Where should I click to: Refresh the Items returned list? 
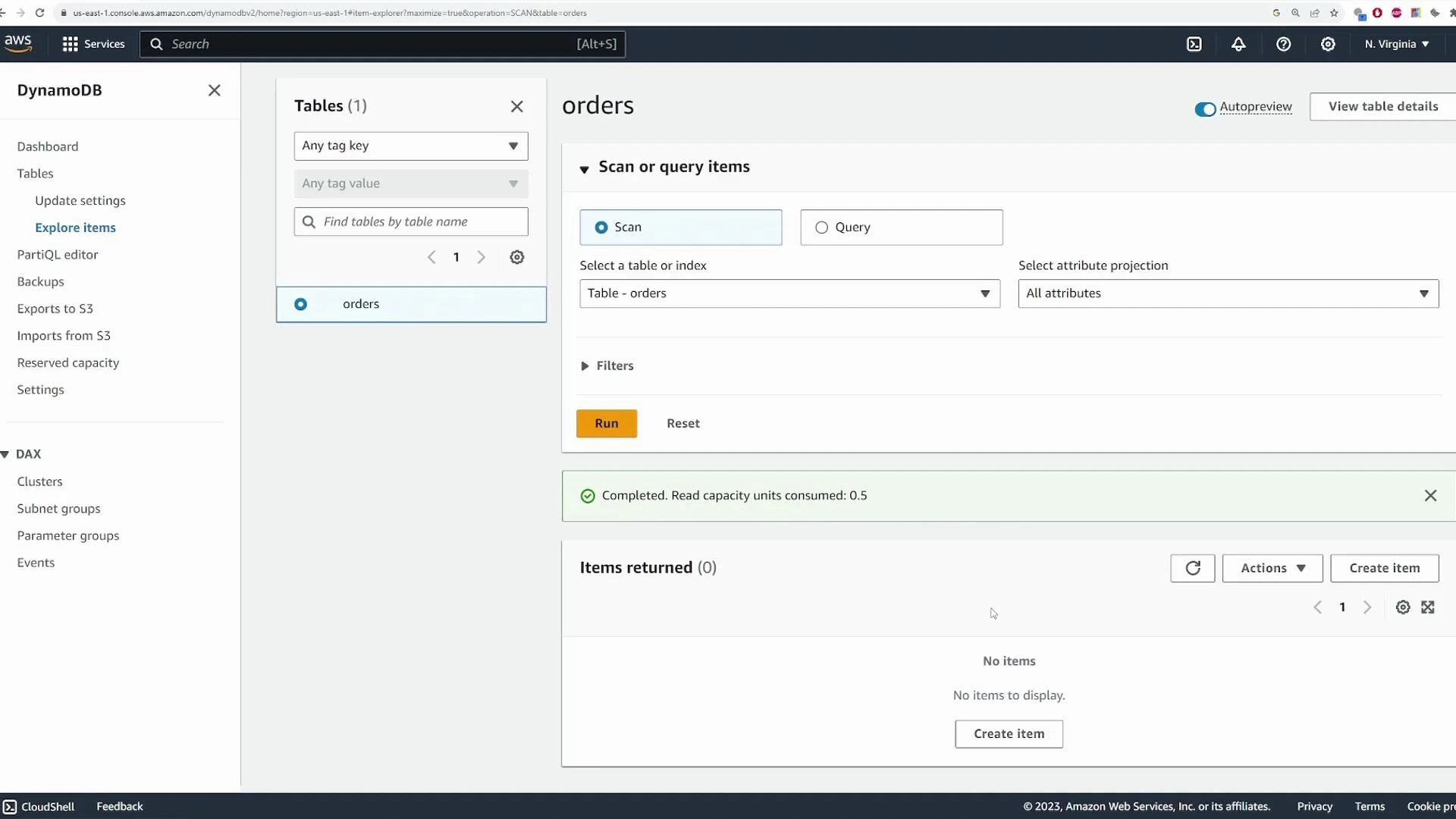[x=1192, y=568]
